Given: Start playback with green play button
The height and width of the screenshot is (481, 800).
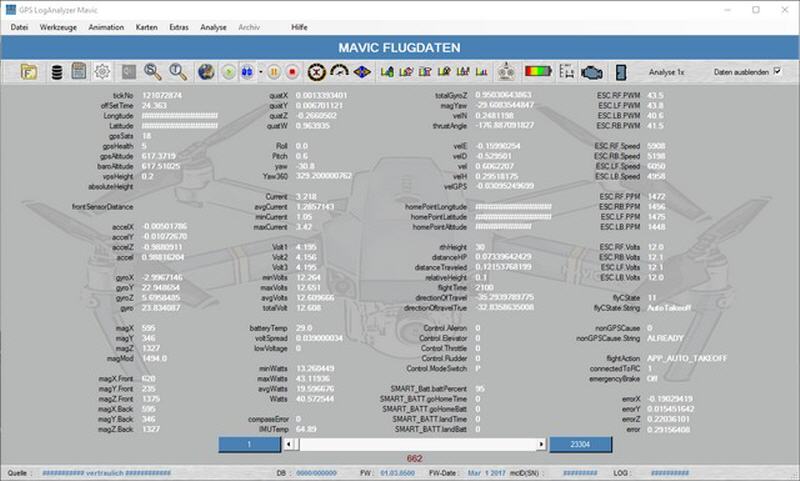Looking at the screenshot, I should click(229, 72).
